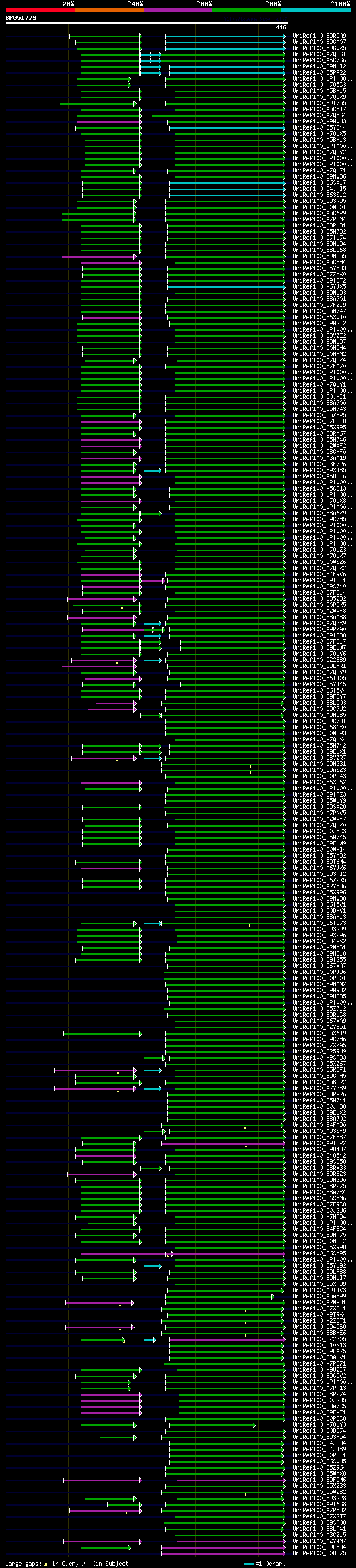356x1568 pixels.
Task: Select hit label UniRef100_Q9SK95
Action: tap(319, 201)
